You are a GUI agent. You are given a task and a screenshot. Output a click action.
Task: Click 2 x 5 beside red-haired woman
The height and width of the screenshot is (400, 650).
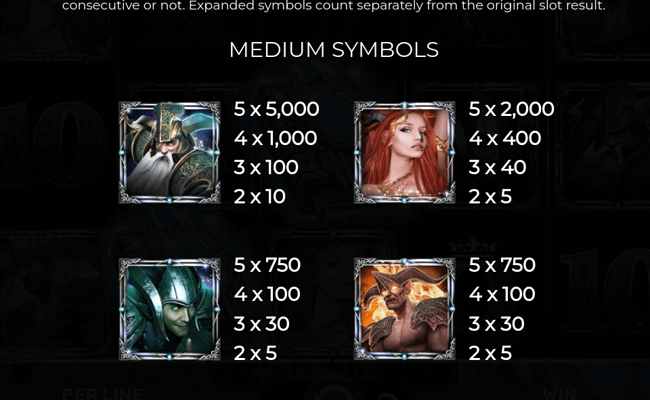pos(490,196)
